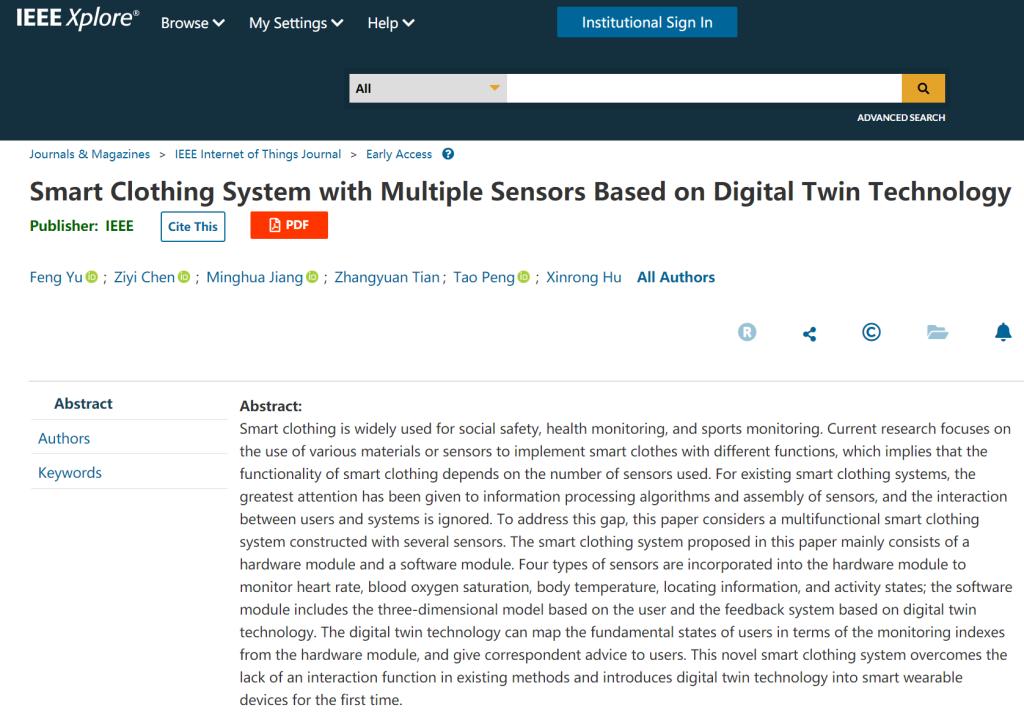Viewport: 1024px width, 713px height.
Task: Open the Advanced Search link
Action: tap(901, 118)
